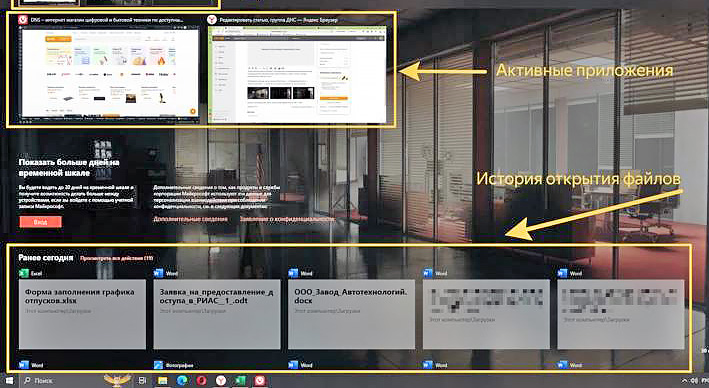This screenshot has width=709, height=388.
Task: Click Word icon below ООО_Завод_Автотехнологий card
Action: click(x=293, y=364)
